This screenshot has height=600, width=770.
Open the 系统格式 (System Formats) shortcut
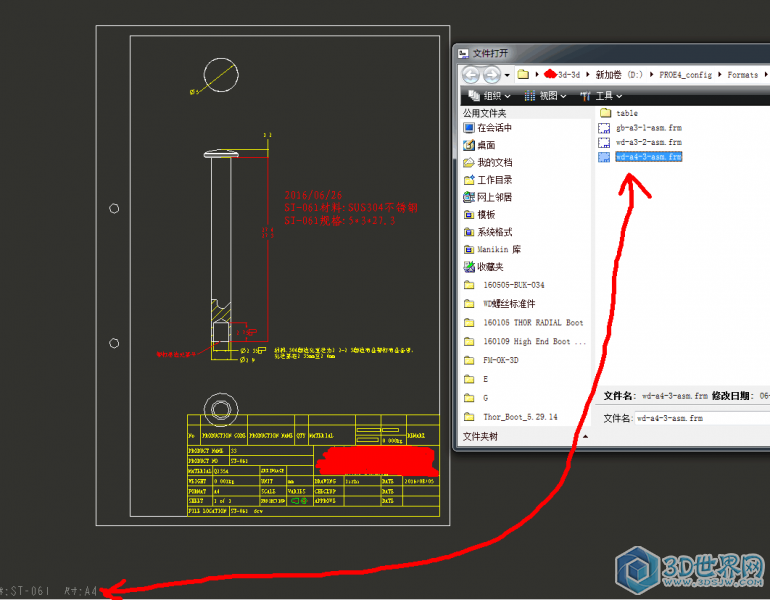tap(488, 232)
